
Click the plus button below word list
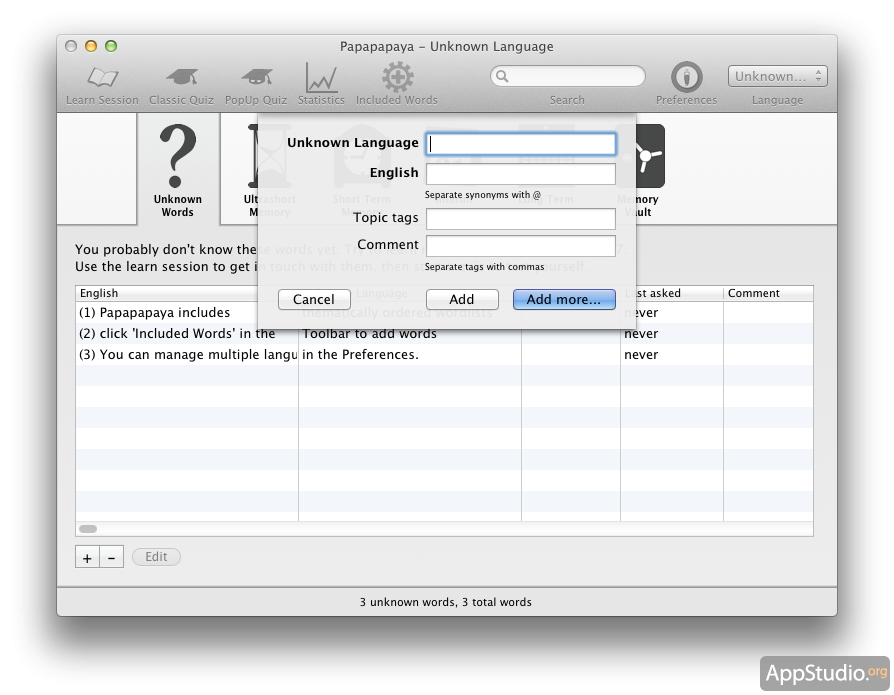click(87, 558)
